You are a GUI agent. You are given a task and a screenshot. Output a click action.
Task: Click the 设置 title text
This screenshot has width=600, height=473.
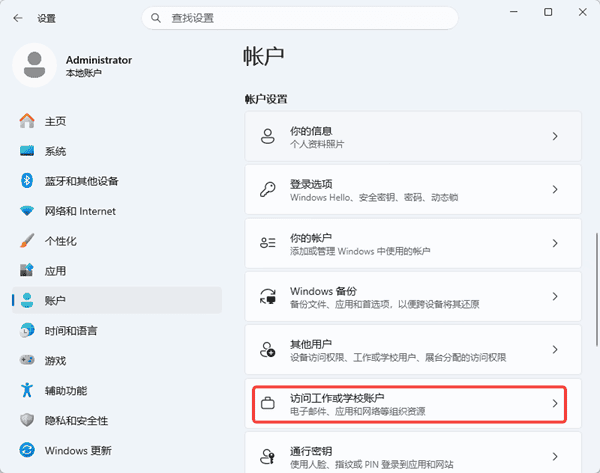click(x=46, y=18)
